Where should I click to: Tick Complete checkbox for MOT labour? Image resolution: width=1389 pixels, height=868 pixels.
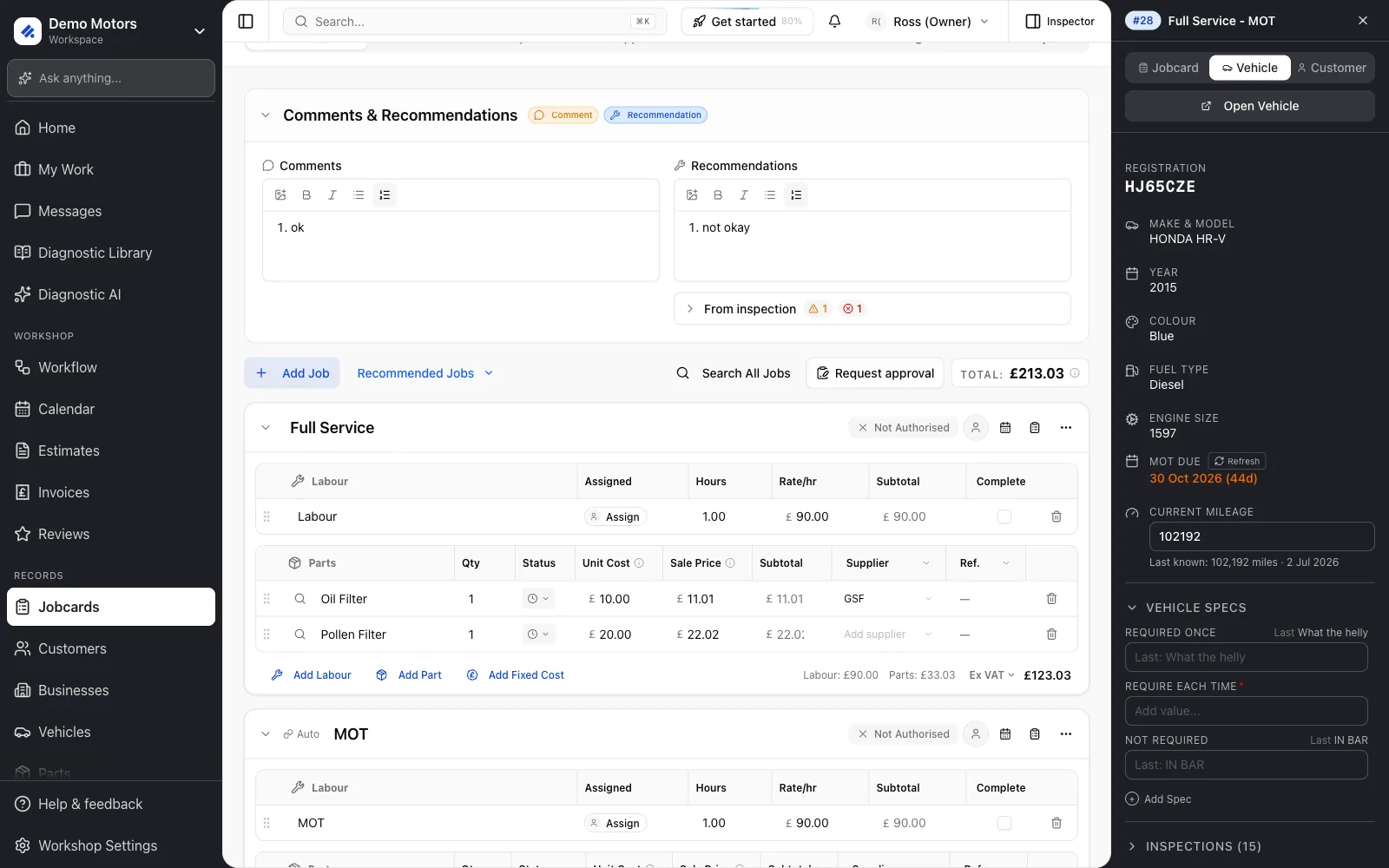tap(1004, 823)
